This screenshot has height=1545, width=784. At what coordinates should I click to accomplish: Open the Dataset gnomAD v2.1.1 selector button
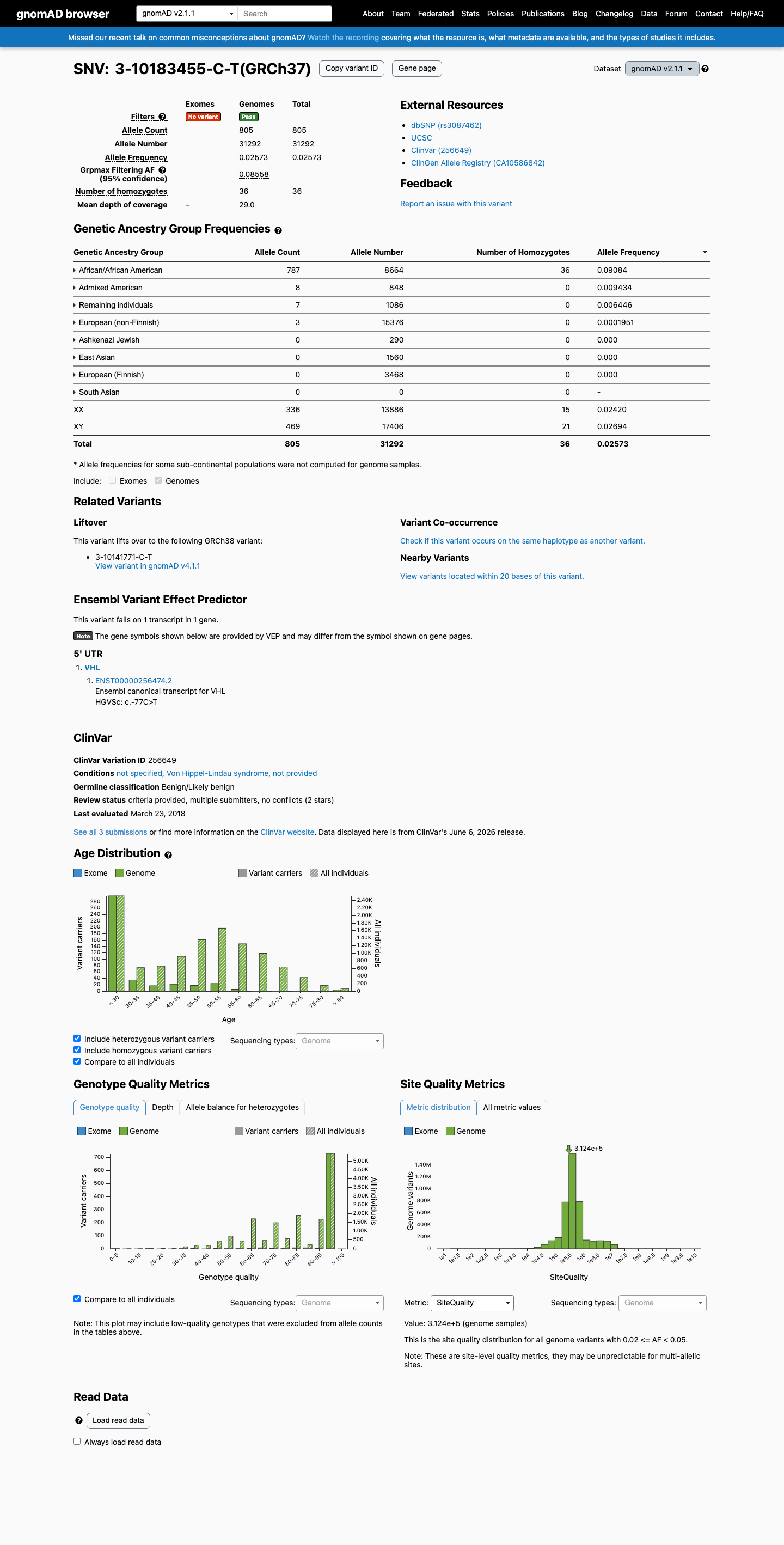pyautogui.click(x=661, y=69)
